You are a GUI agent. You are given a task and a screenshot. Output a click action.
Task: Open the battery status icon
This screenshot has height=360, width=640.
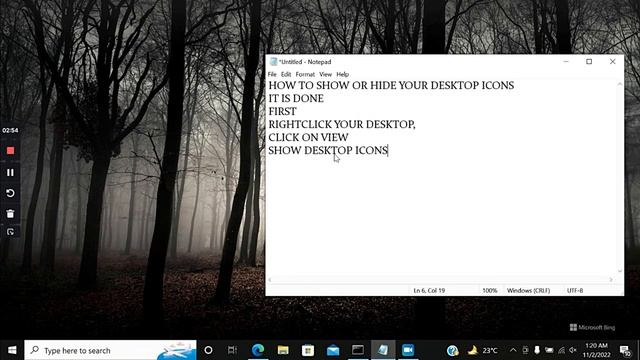pos(549,350)
